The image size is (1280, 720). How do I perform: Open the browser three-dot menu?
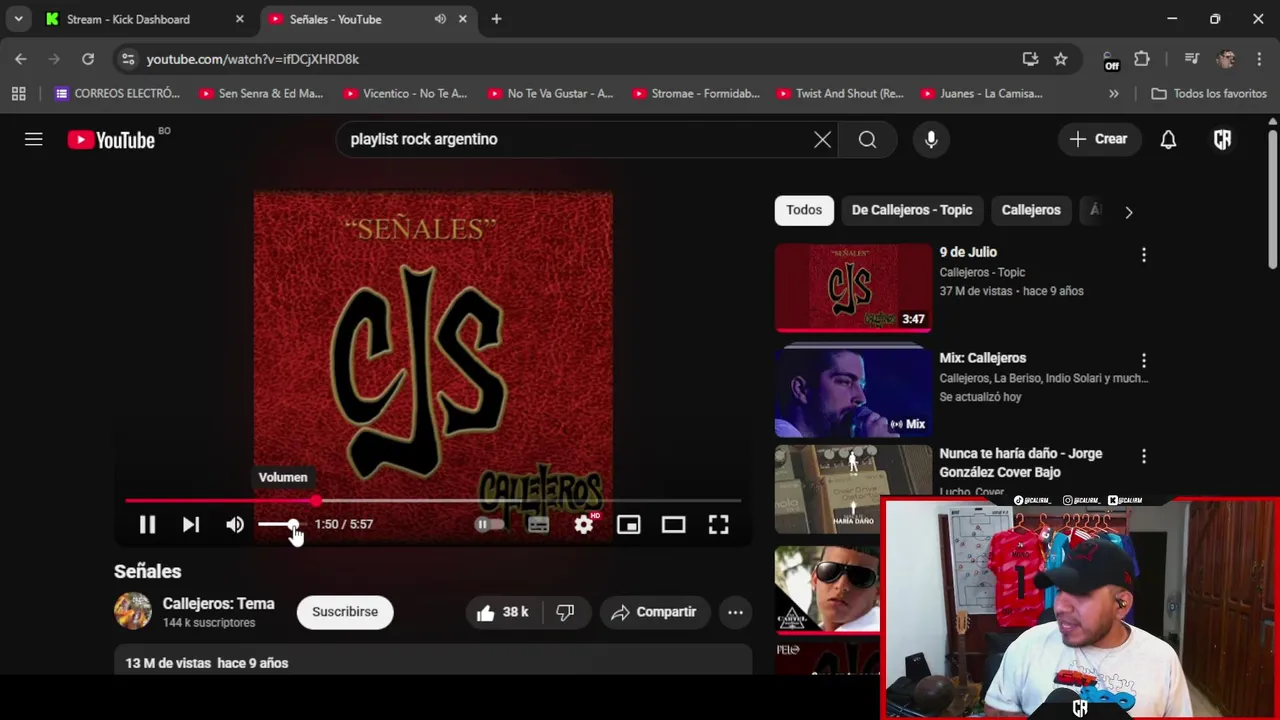(1258, 59)
